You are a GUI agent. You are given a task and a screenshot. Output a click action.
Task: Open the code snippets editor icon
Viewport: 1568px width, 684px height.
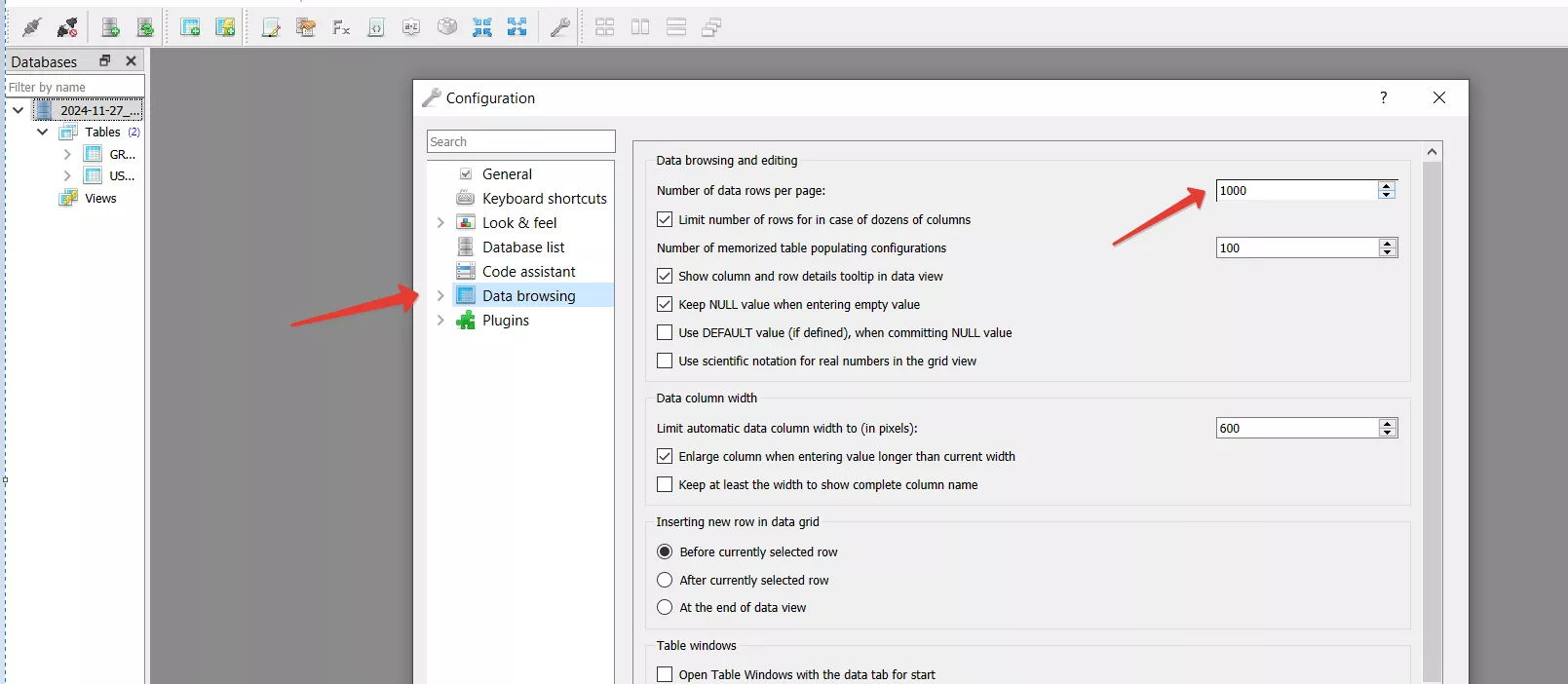pos(376,27)
